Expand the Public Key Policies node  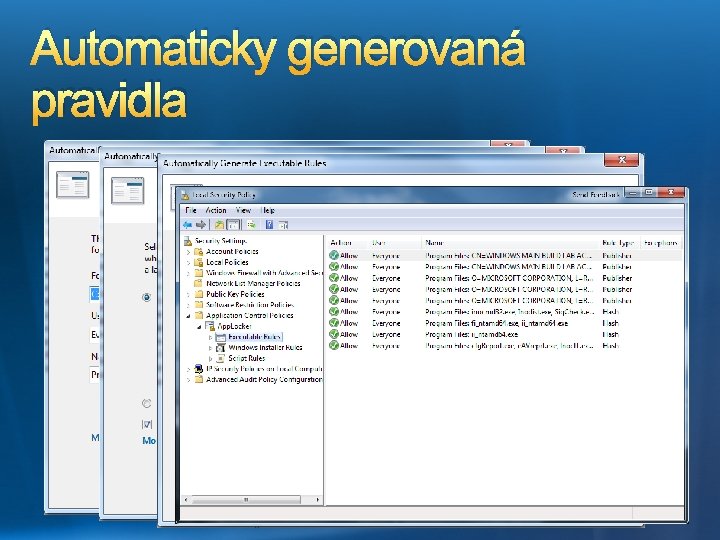pos(188,294)
